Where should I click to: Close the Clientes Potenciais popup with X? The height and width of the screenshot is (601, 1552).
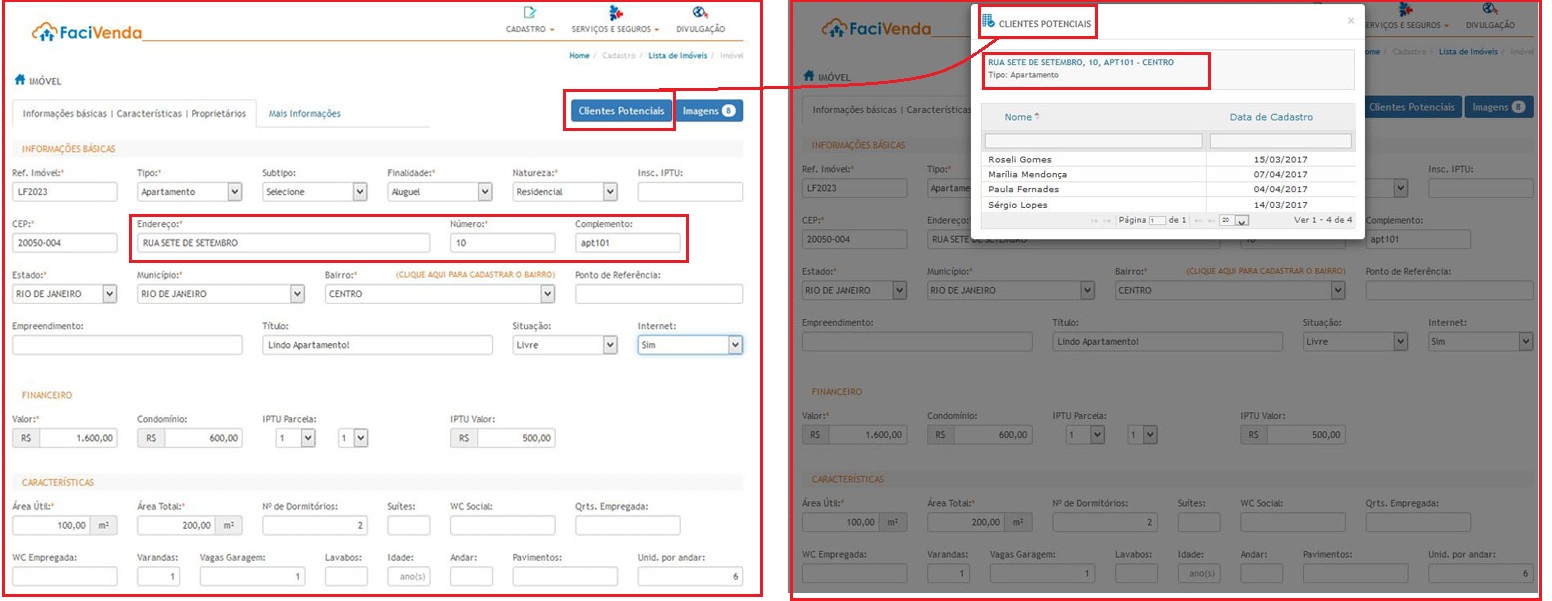click(1351, 20)
